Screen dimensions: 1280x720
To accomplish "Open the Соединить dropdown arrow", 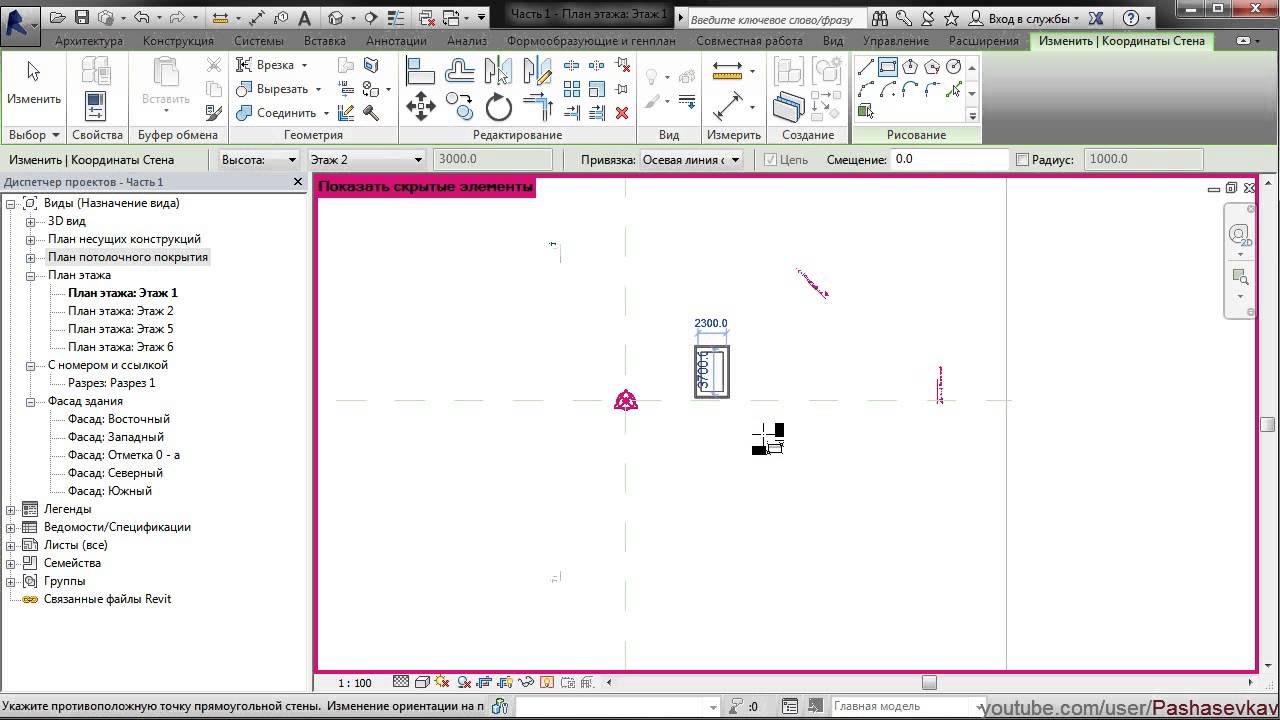I will (326, 113).
